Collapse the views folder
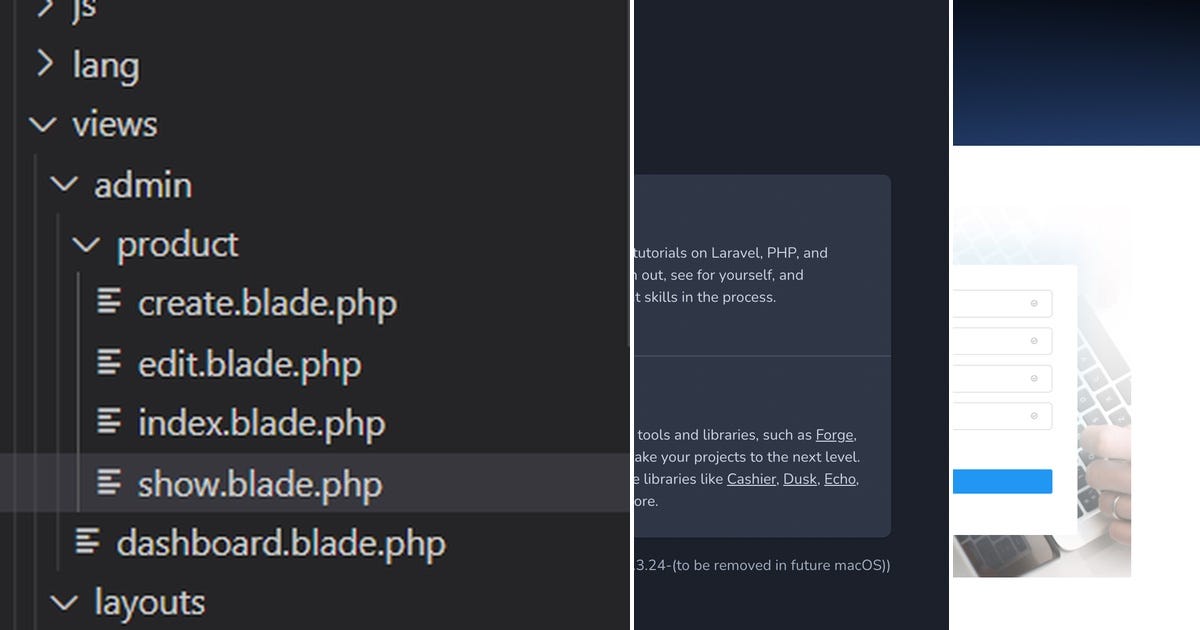 (x=42, y=124)
